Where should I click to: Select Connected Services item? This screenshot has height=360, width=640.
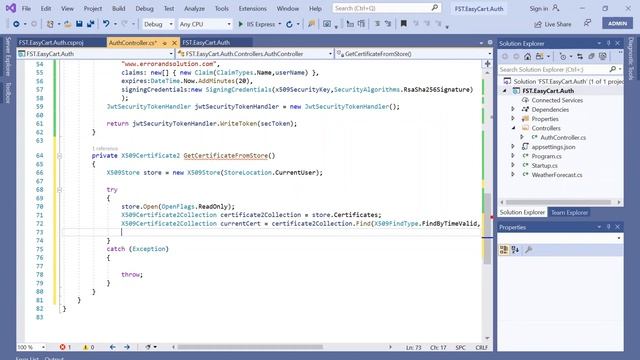pos(557,100)
